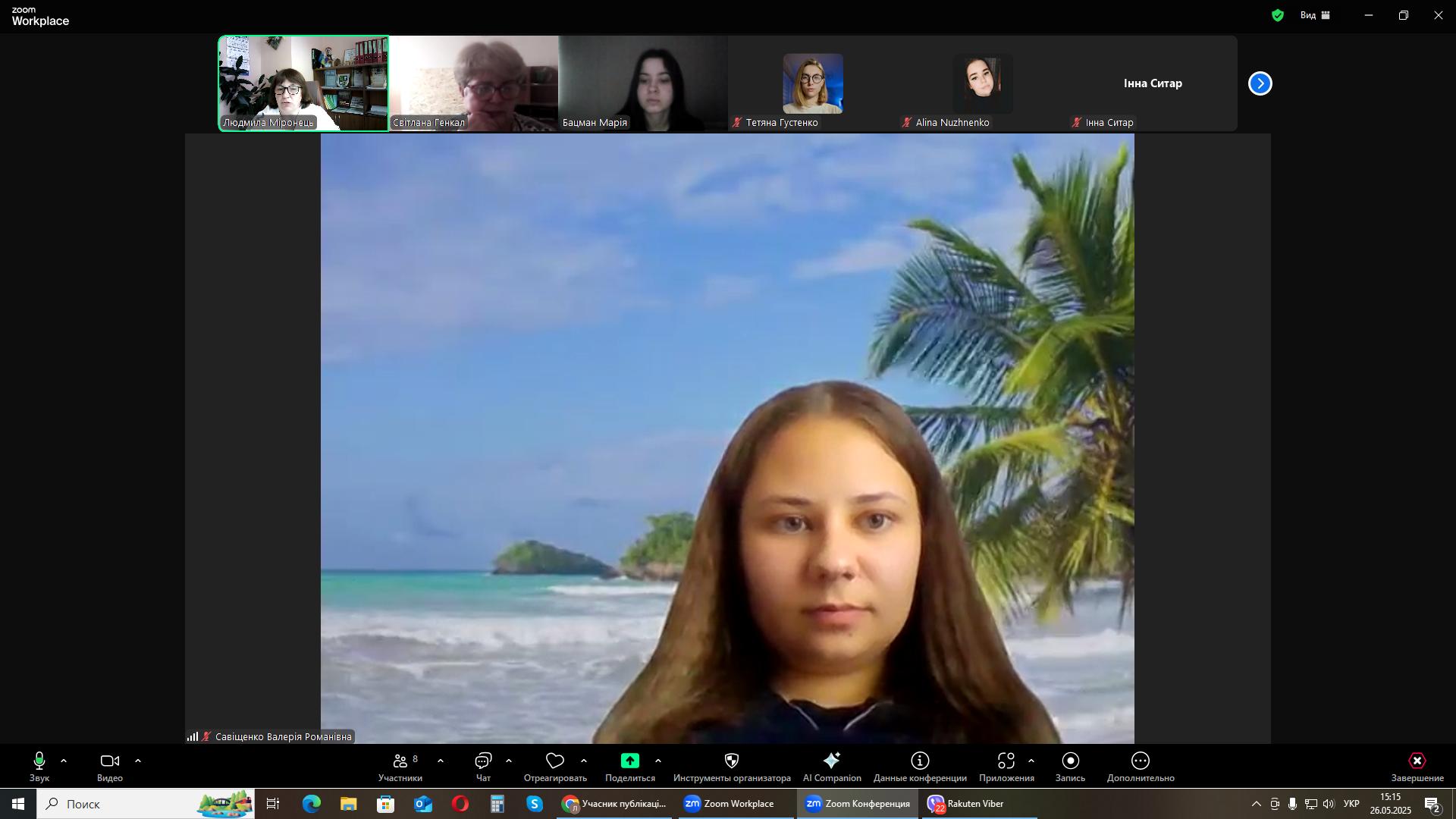Viewport: 1456px width, 819px height.
Task: Click green encryption shield icon
Action: [x=1278, y=15]
